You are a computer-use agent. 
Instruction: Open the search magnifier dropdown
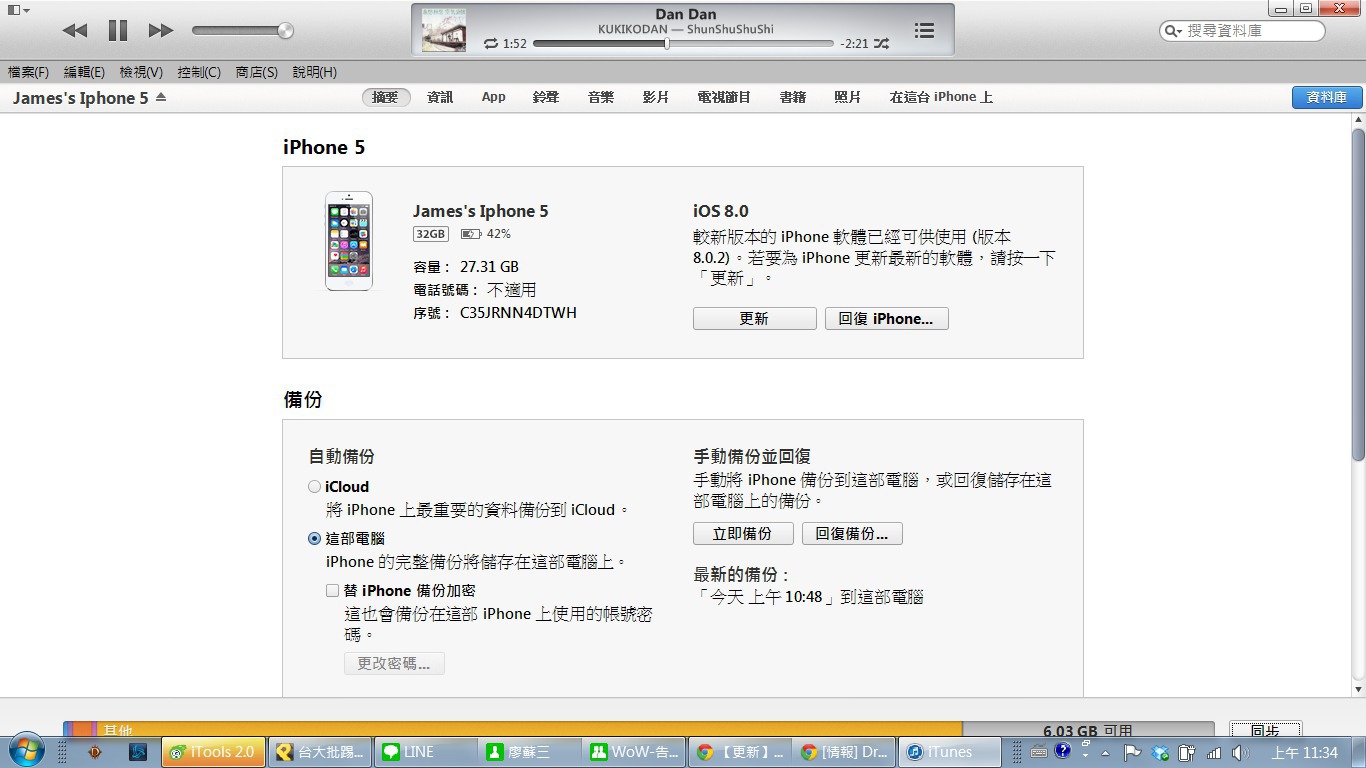point(1173,31)
